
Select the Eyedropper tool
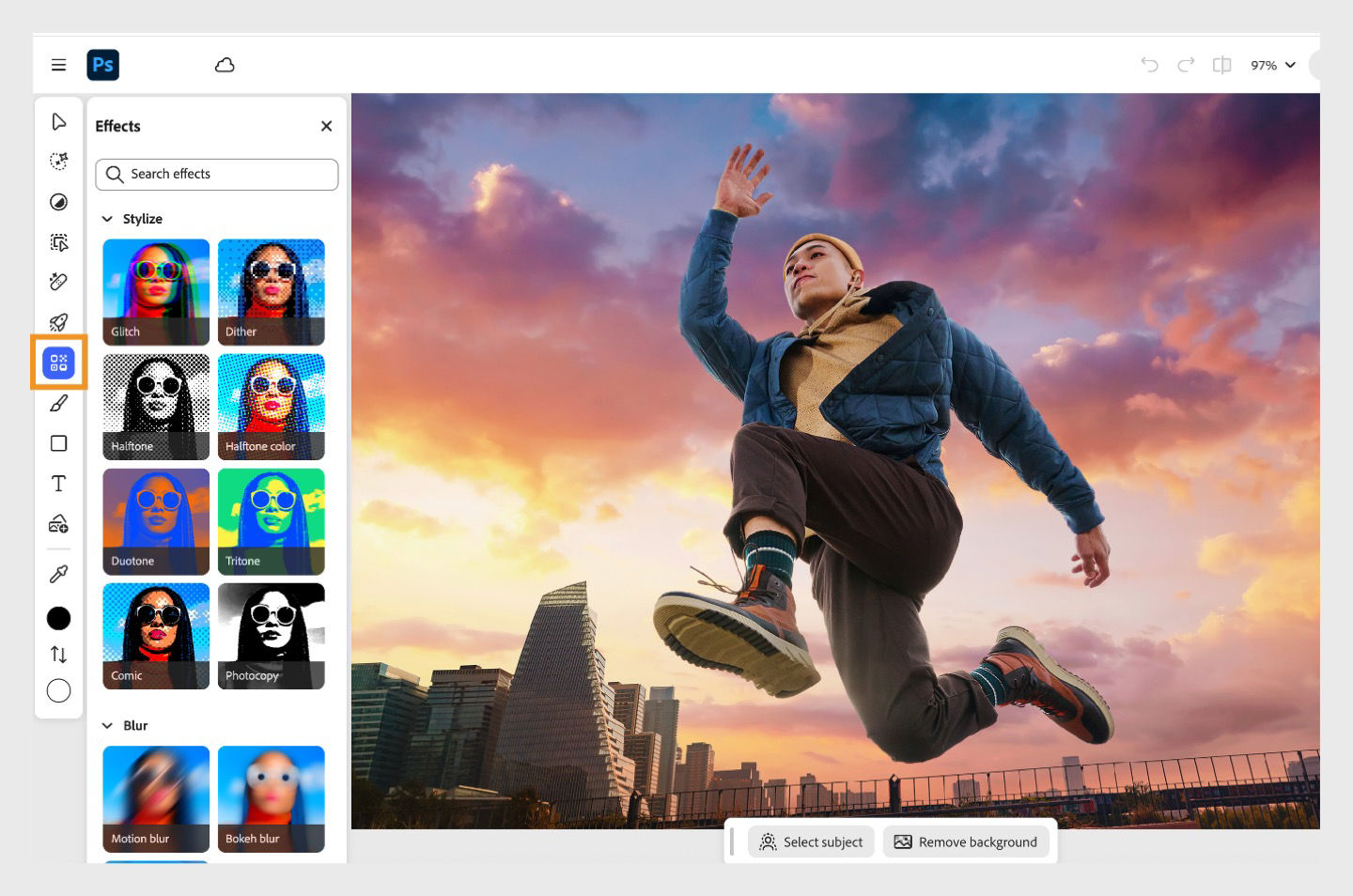pyautogui.click(x=58, y=574)
